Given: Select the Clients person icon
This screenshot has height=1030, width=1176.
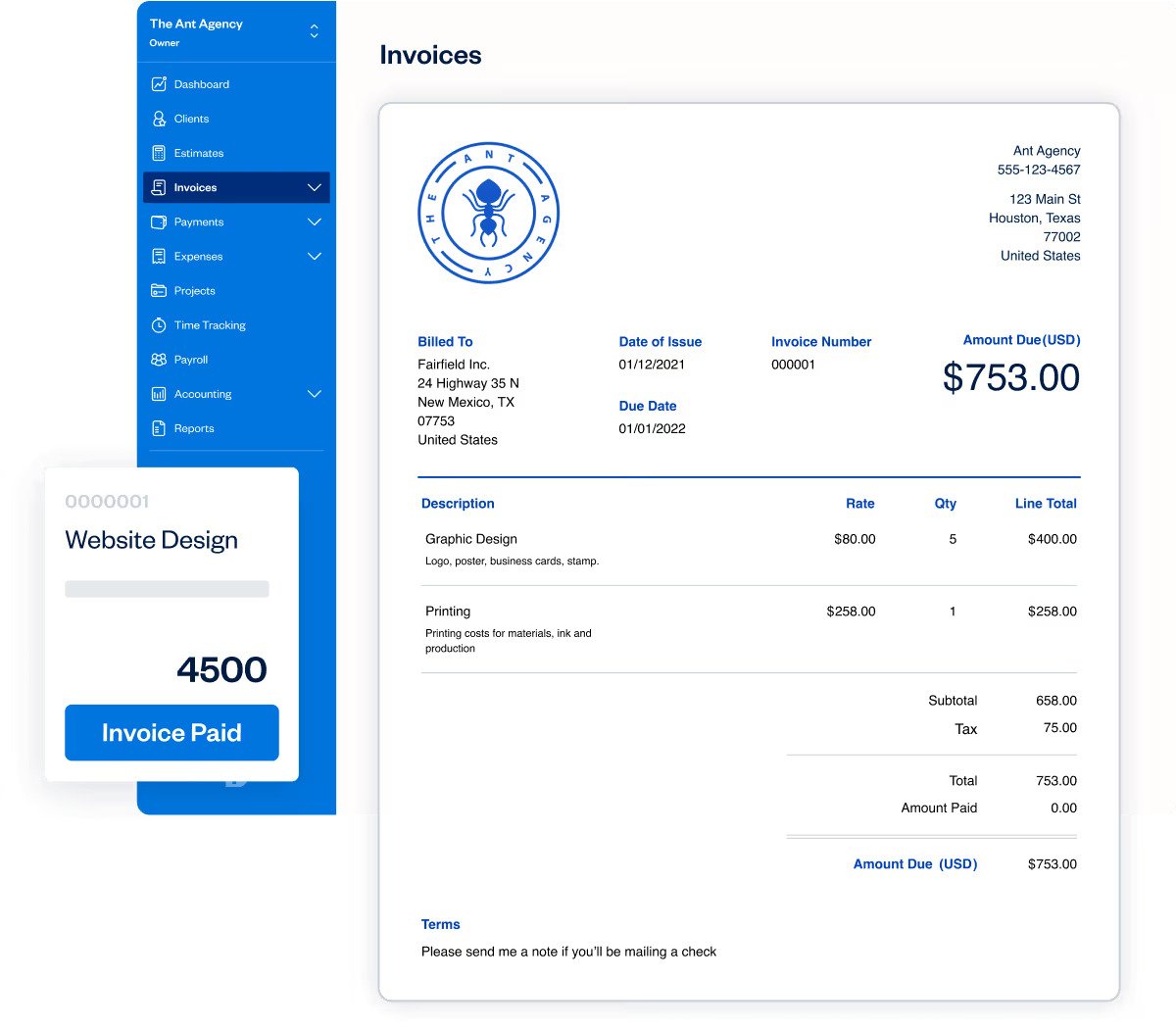Looking at the screenshot, I should point(159,119).
